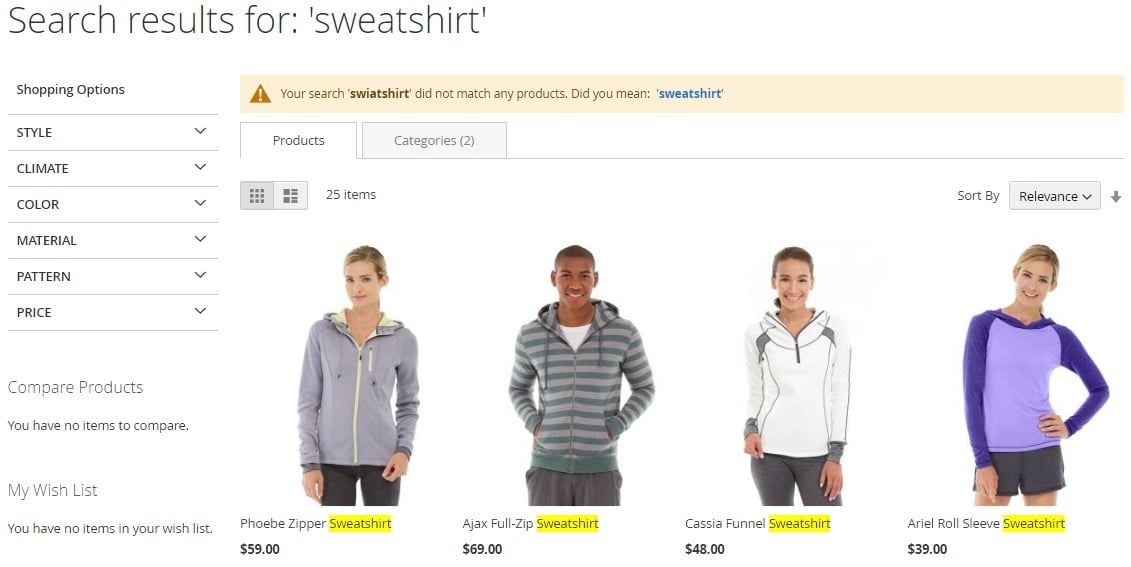
Task: Click the Ariel Roll Sleeve Sweatshirt image
Action: 1034,374
